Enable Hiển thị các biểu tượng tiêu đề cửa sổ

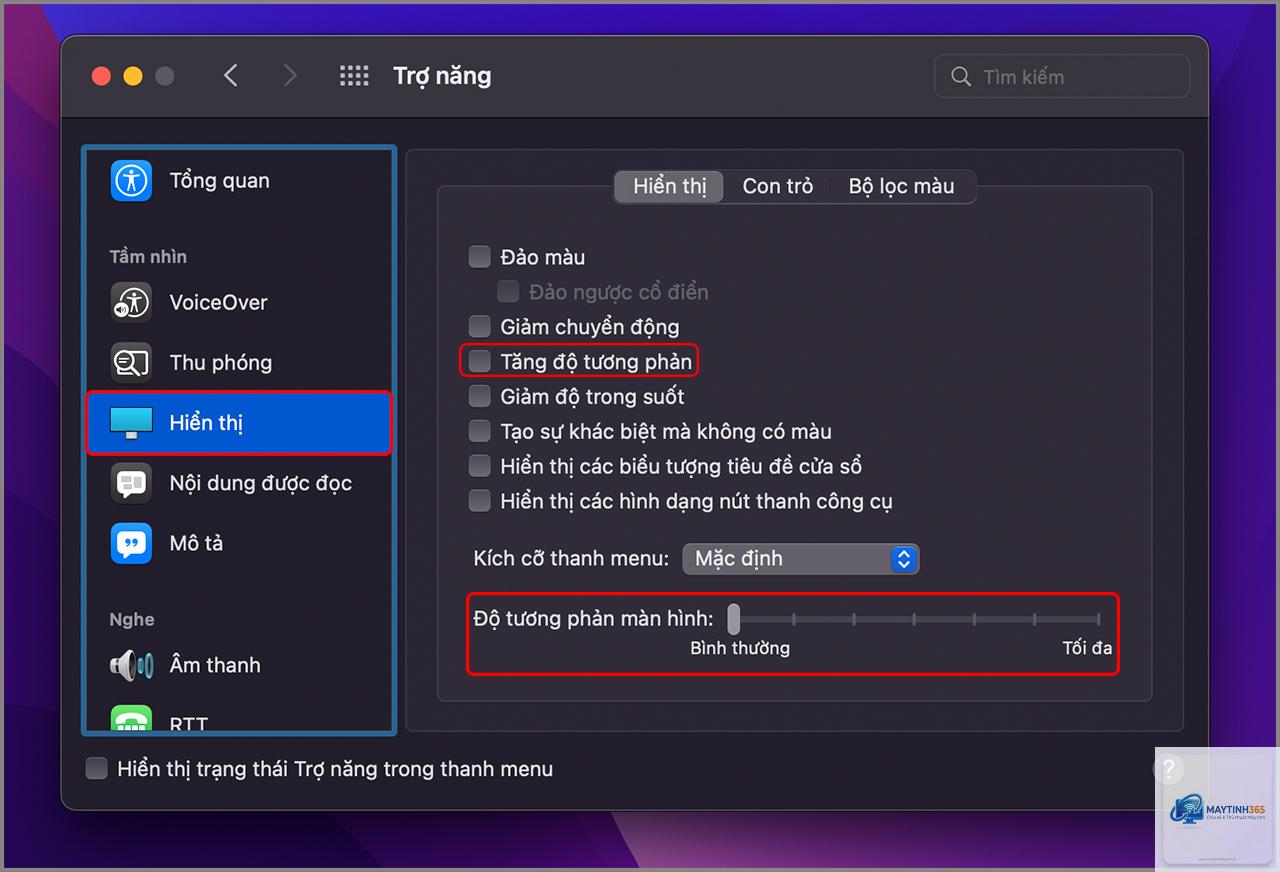tap(480, 466)
